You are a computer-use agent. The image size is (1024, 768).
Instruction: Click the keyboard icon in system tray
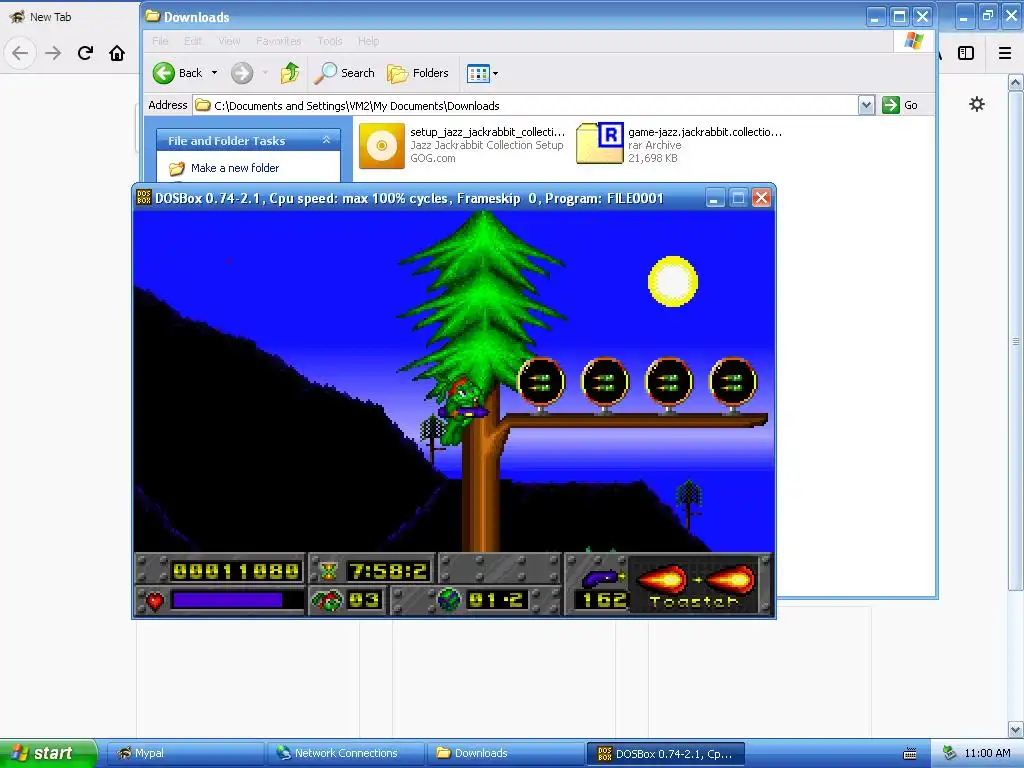(910, 754)
